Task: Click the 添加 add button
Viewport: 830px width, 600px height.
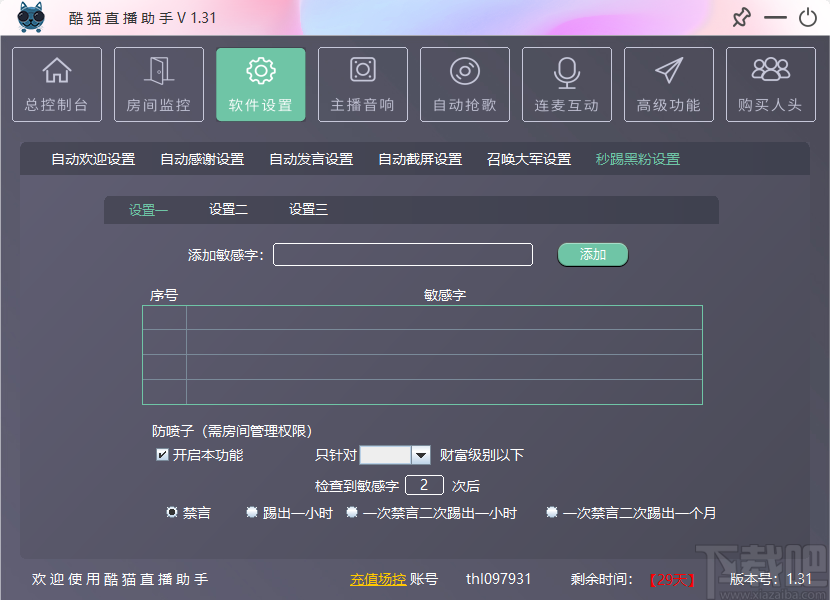Action: 592,254
